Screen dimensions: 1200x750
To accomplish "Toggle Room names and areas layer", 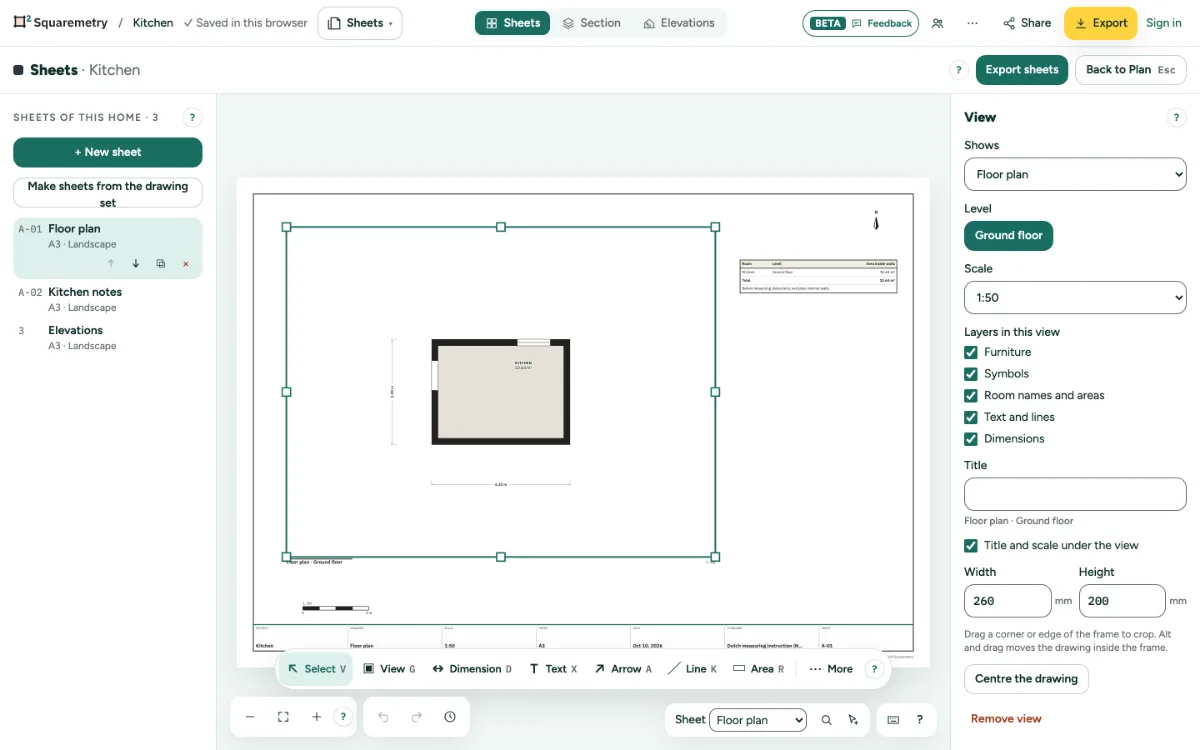I will click(x=971, y=396).
